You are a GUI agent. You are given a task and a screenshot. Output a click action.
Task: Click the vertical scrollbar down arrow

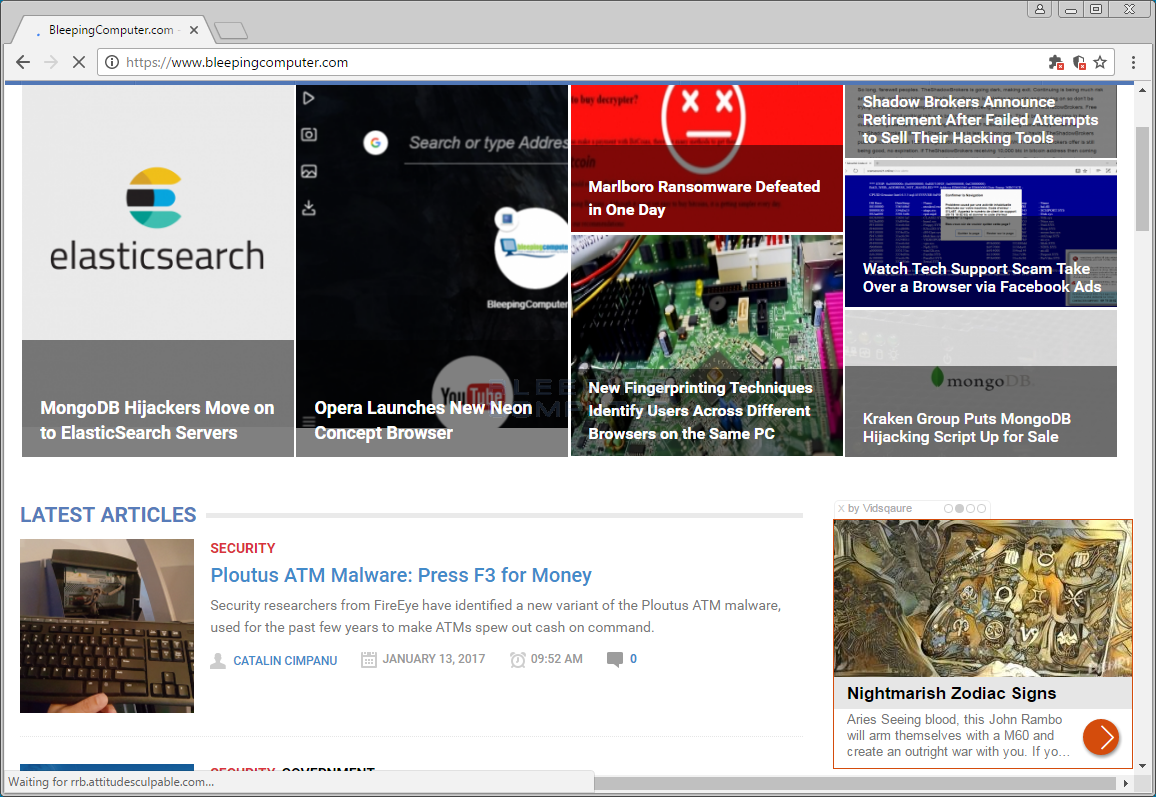click(x=1143, y=767)
